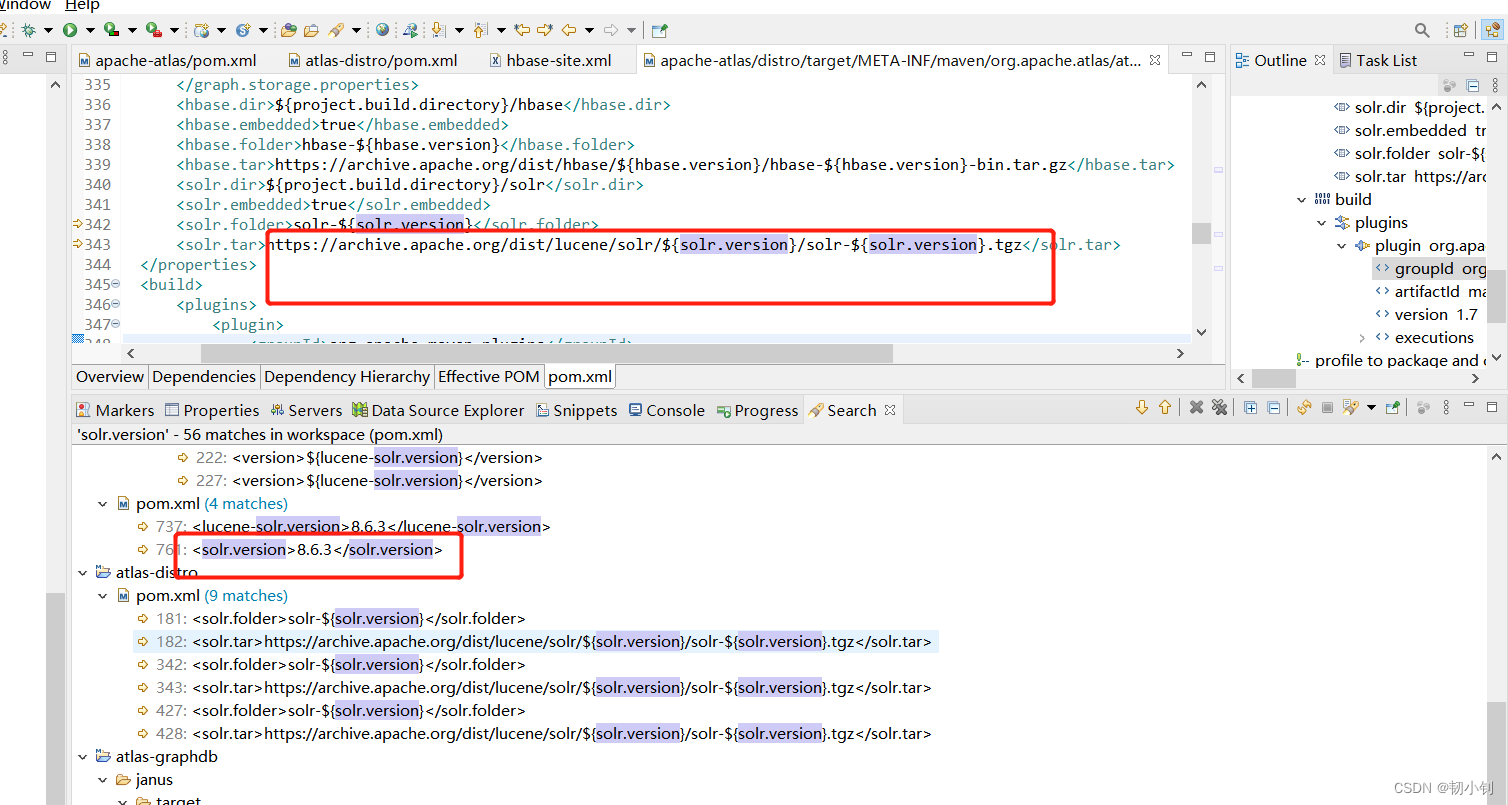Screen dimensions: 1508x805
Task: Click the green Run button in toolbar
Action: click(x=70, y=30)
